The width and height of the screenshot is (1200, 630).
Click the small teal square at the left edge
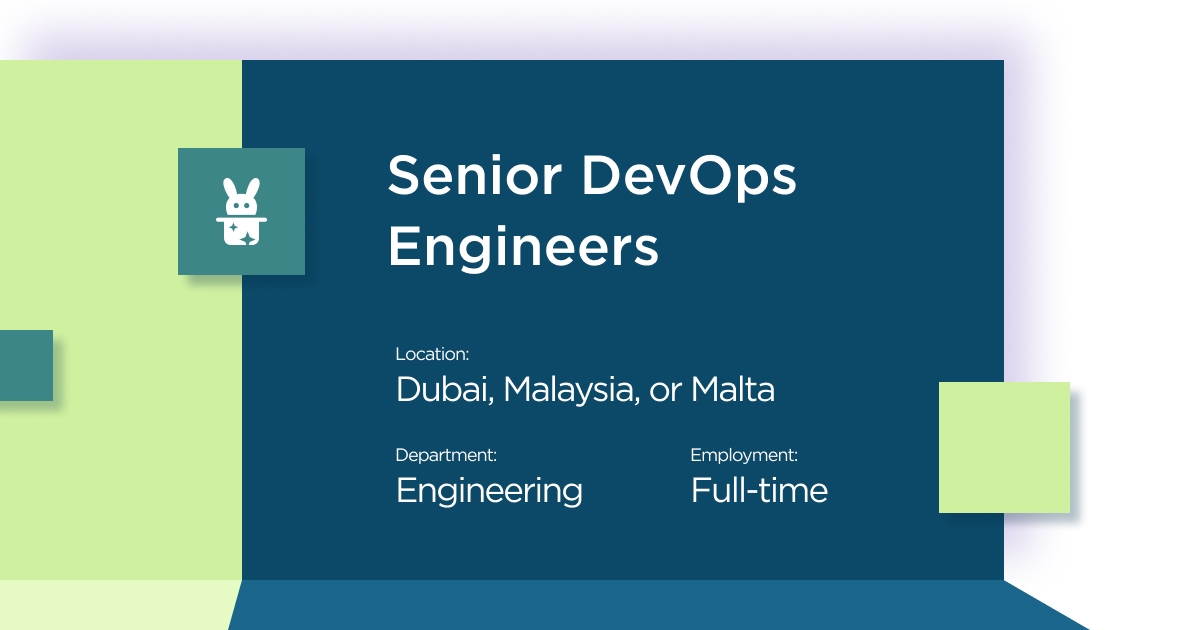click(x=26, y=365)
